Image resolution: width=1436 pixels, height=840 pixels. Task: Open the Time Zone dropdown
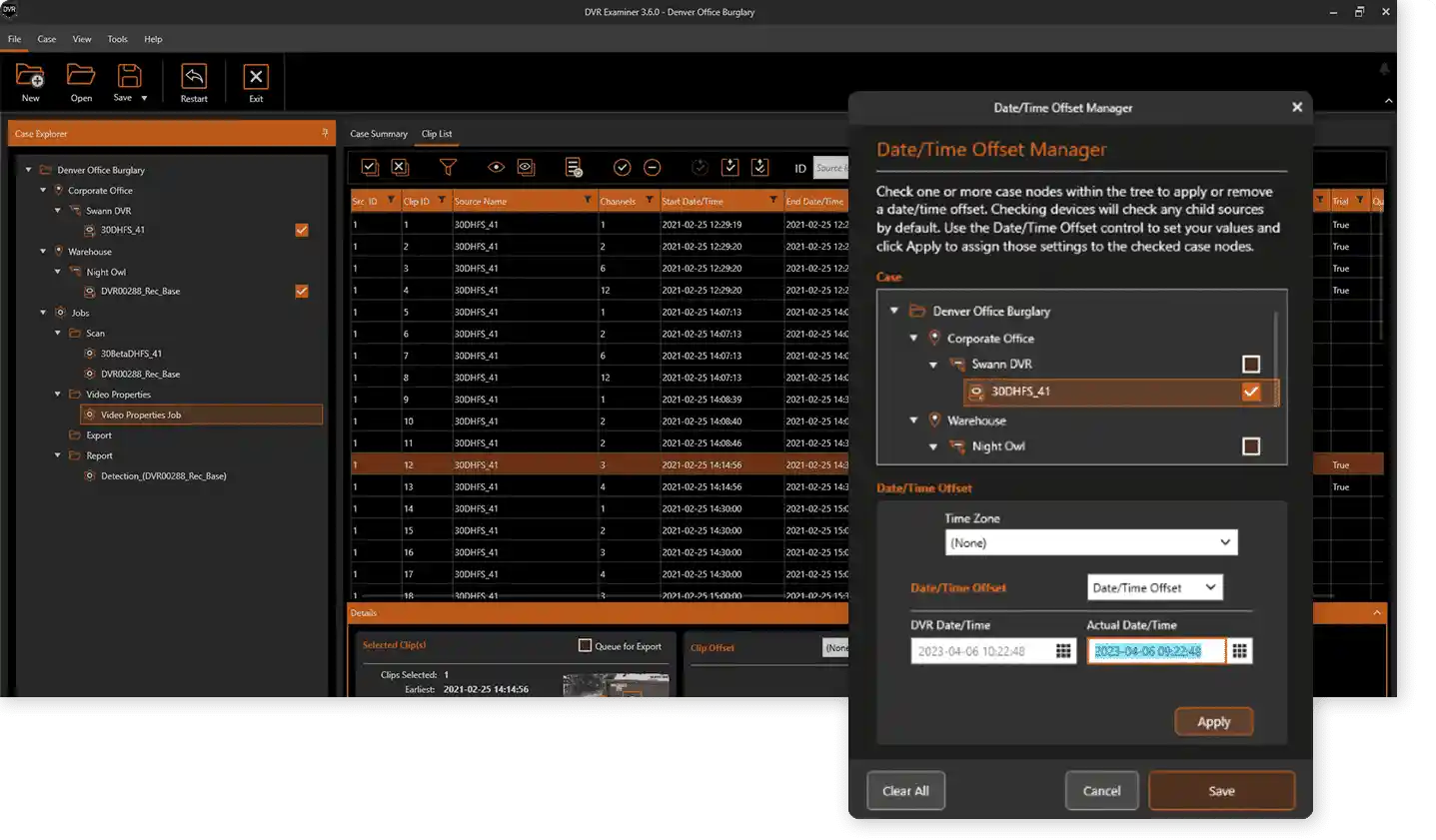(x=1091, y=542)
